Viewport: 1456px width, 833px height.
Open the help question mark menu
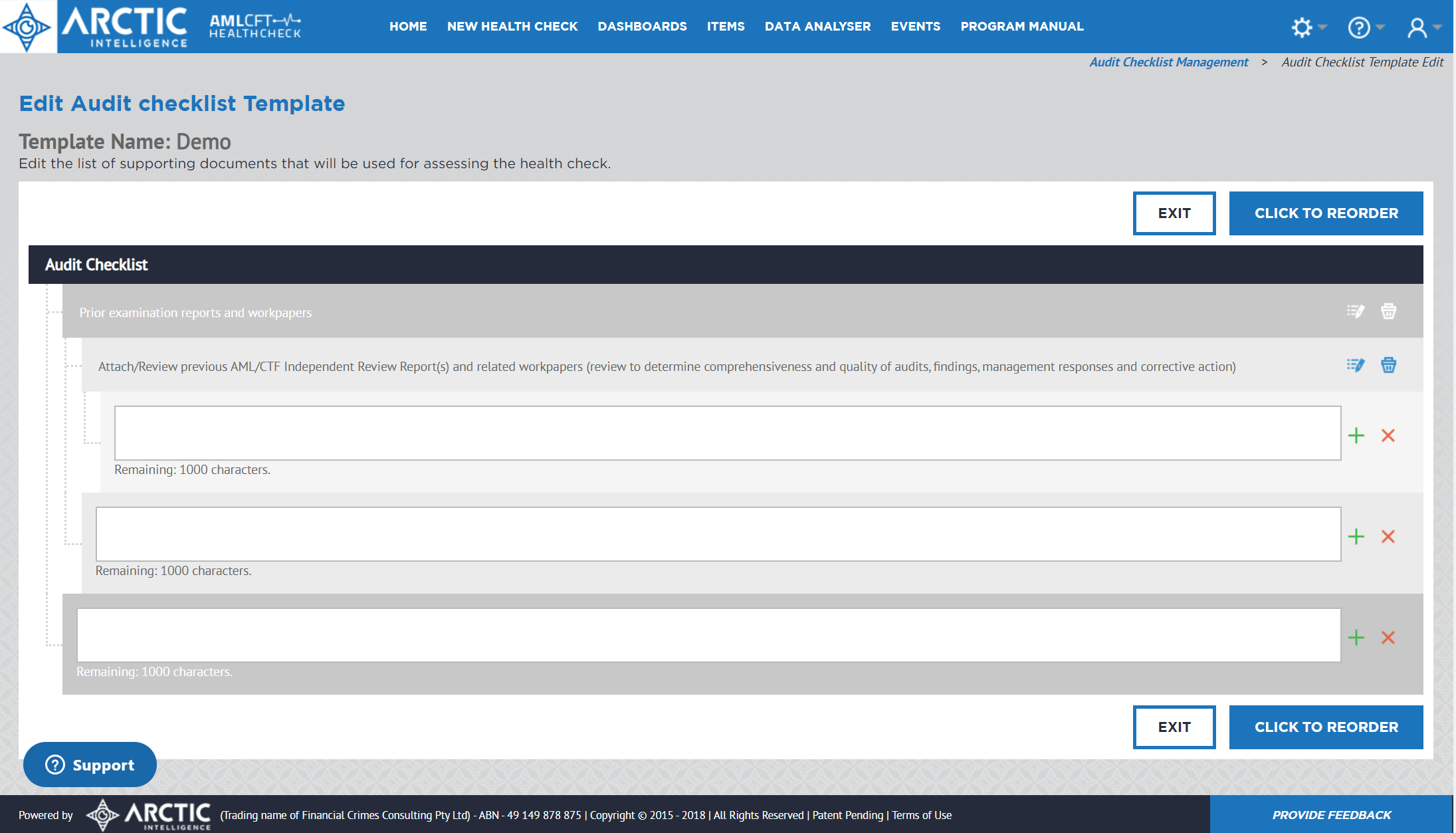tap(1365, 27)
